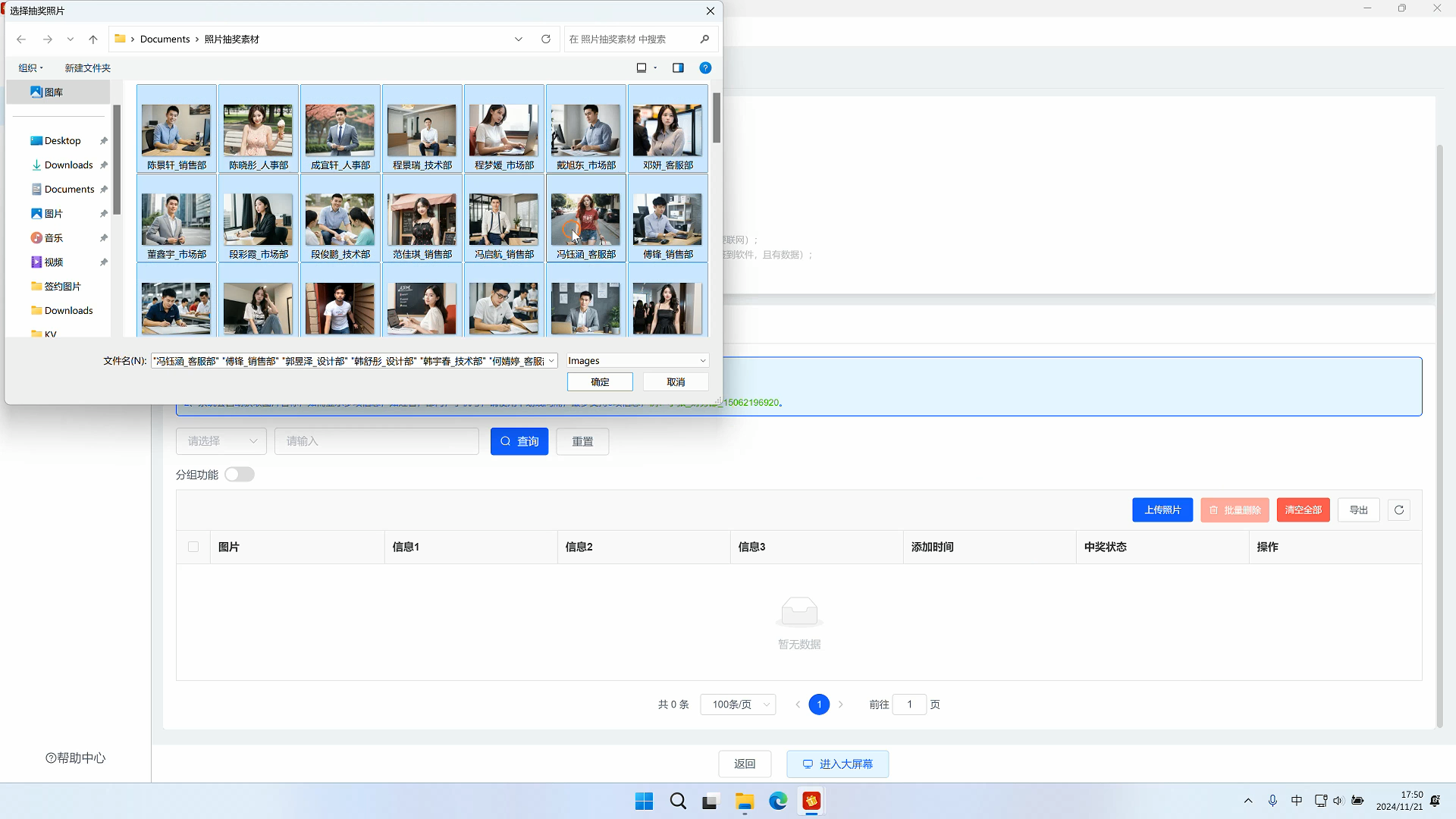The width and height of the screenshot is (1456, 819).
Task: Click the refresh icon in address bar
Action: [x=545, y=39]
